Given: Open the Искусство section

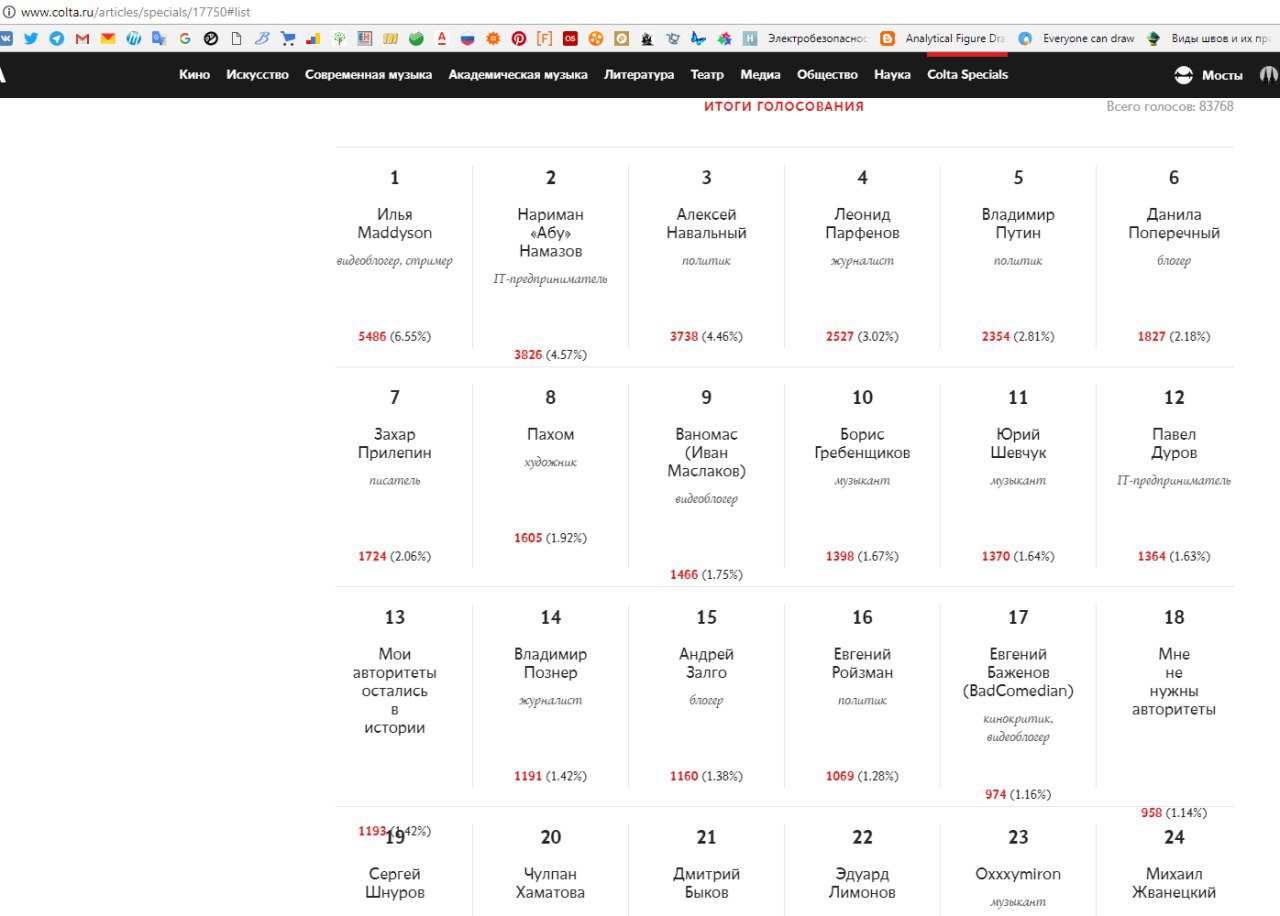Looking at the screenshot, I should click(x=257, y=75).
